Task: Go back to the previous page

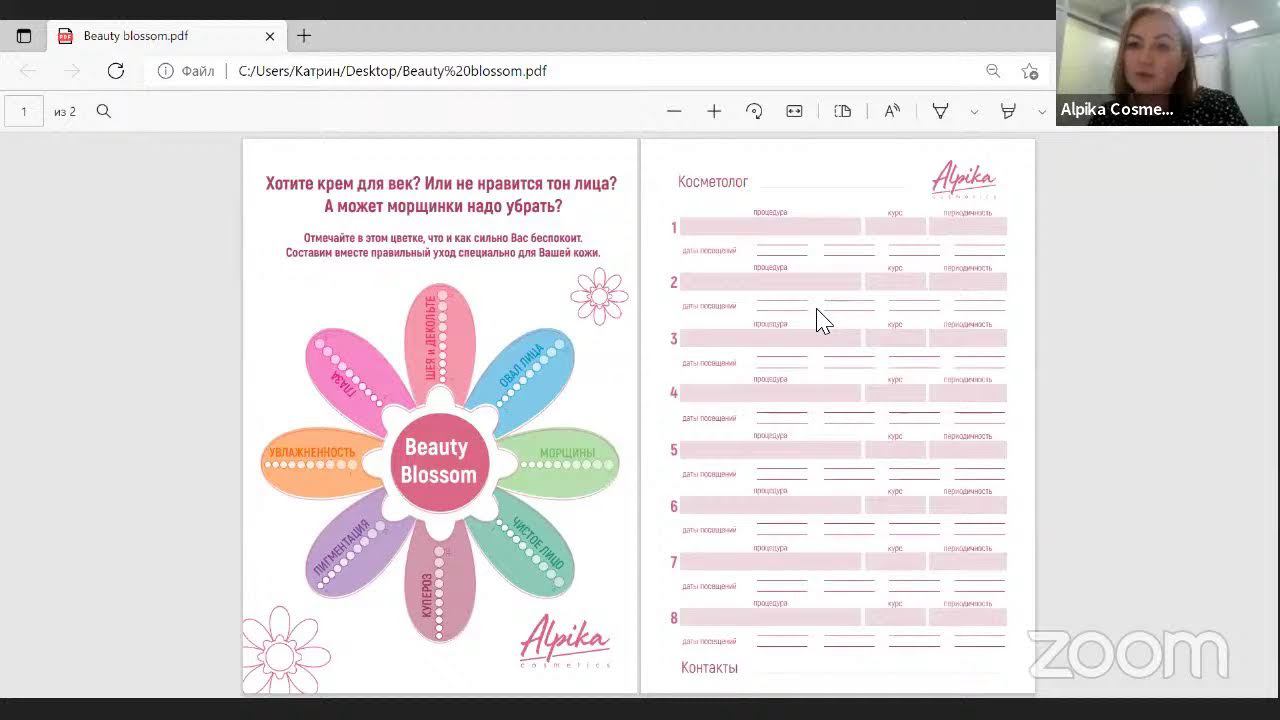Action: pos(28,71)
